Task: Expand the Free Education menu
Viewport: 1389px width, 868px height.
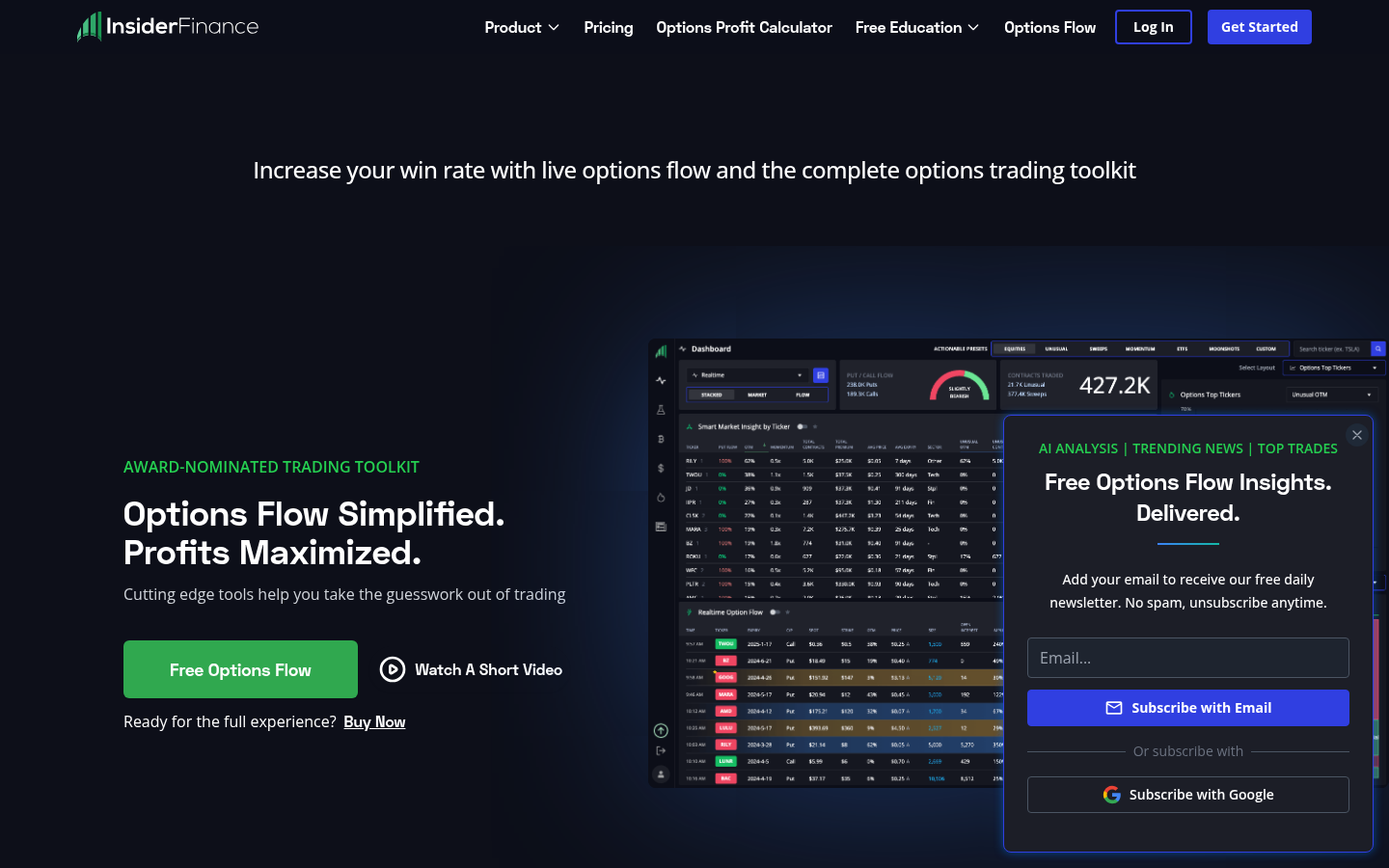Action: 917,27
